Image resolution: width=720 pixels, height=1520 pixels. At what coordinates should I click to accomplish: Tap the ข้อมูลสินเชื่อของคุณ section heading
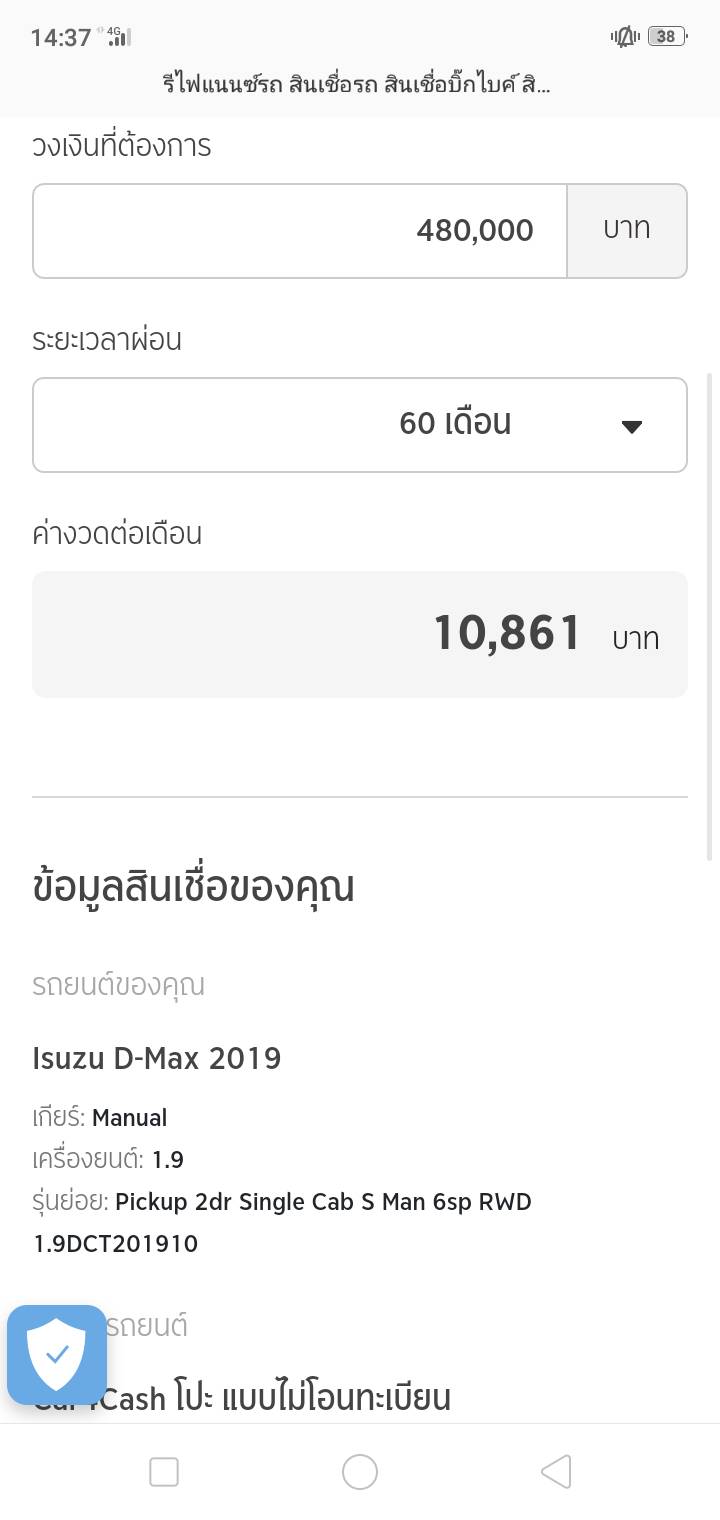click(x=194, y=887)
